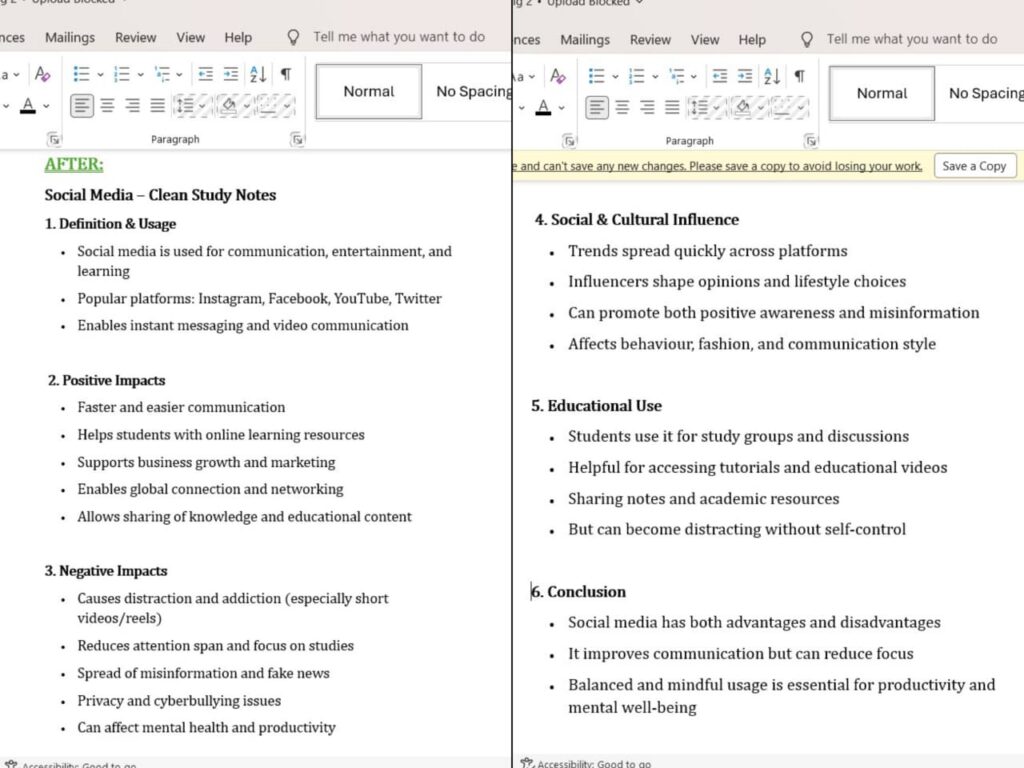Apply bullet list in left window

[x=82, y=74]
